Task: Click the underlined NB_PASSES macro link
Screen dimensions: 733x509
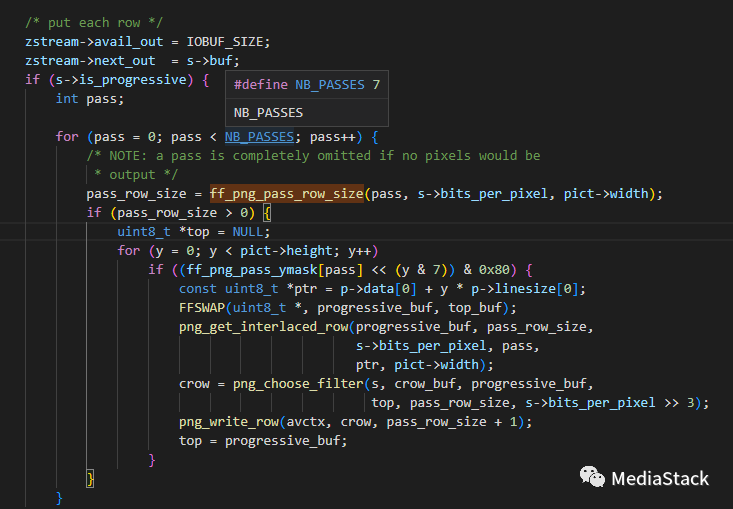Action: point(258,137)
